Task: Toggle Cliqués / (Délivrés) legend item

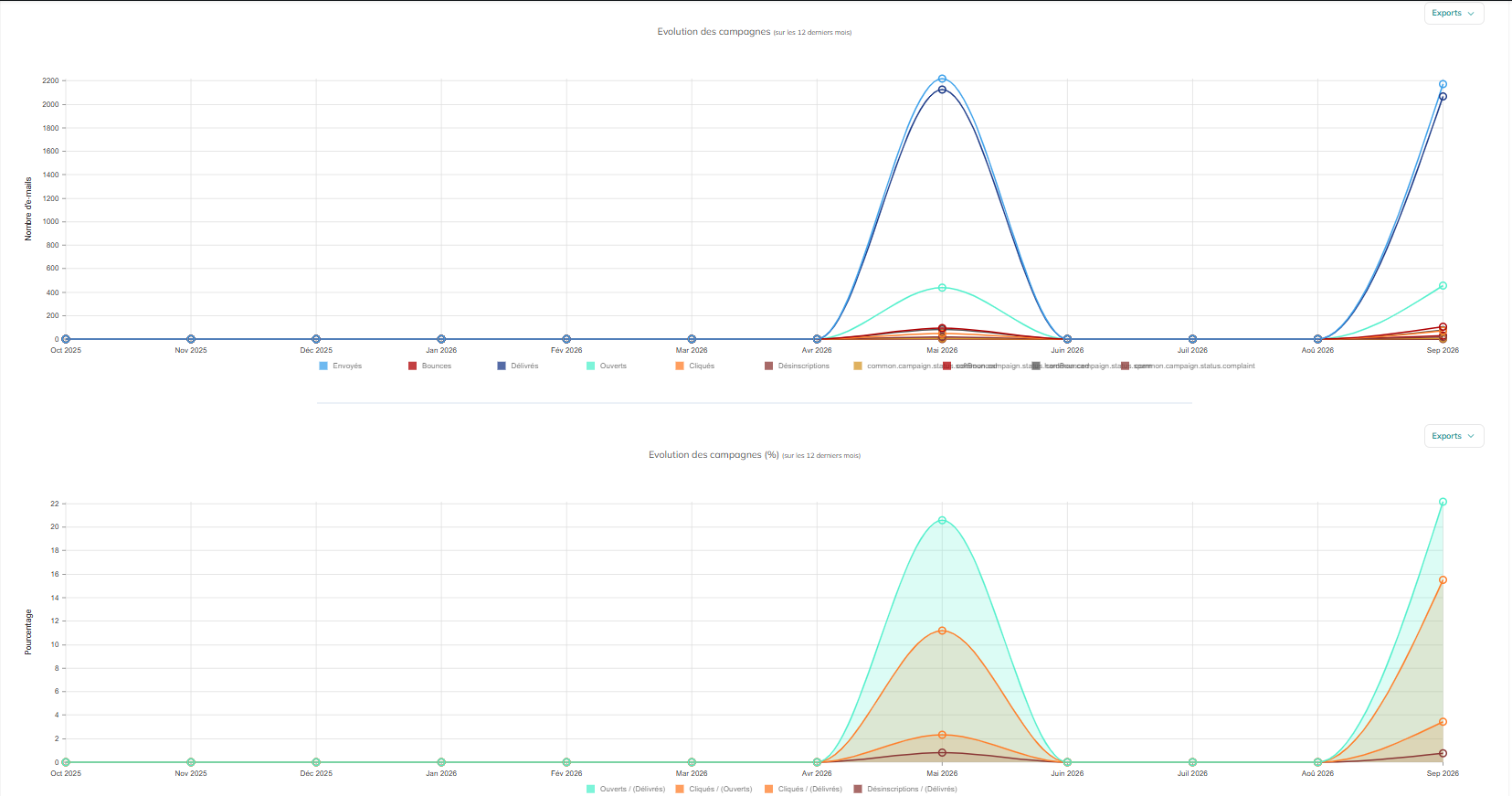Action: [x=803, y=789]
